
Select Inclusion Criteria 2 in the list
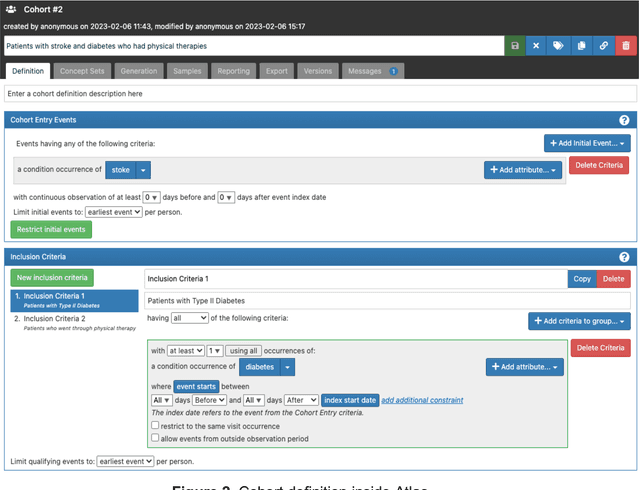click(57, 319)
